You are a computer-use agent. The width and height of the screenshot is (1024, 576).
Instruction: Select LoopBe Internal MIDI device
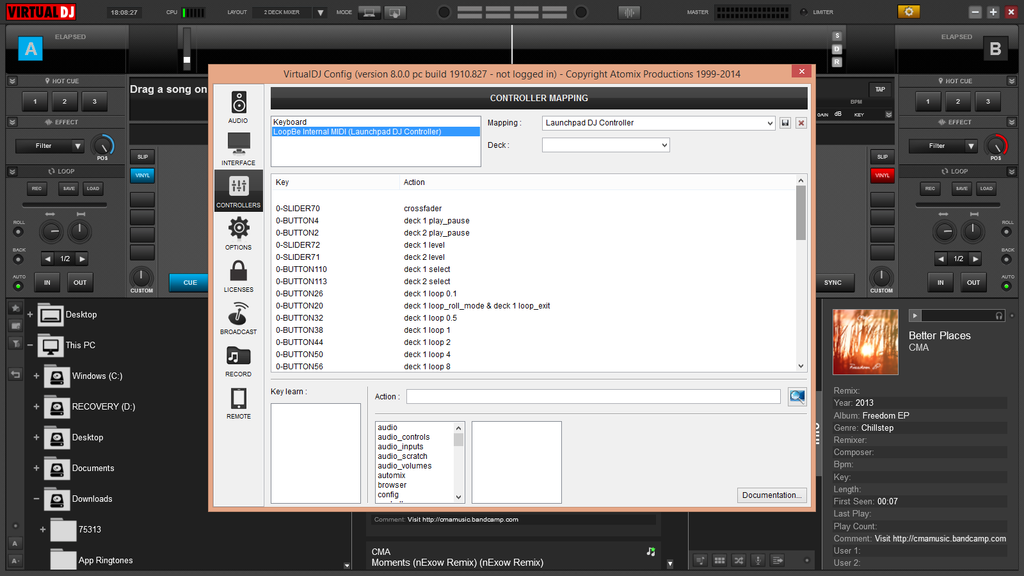(x=376, y=132)
